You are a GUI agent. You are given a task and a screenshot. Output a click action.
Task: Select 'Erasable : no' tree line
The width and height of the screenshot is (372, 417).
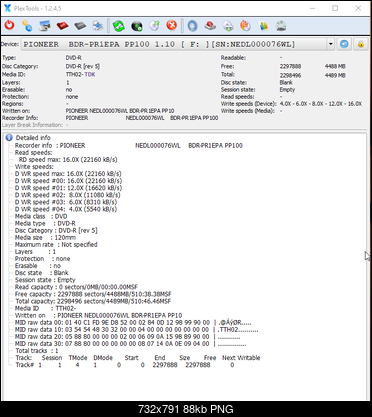pyautogui.click(x=38, y=266)
